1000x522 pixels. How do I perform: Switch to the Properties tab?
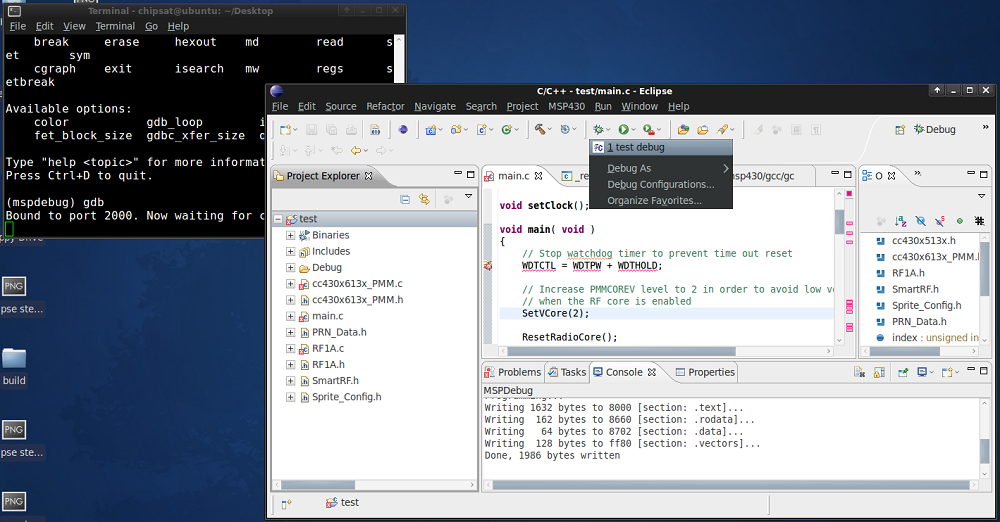[x=705, y=372]
